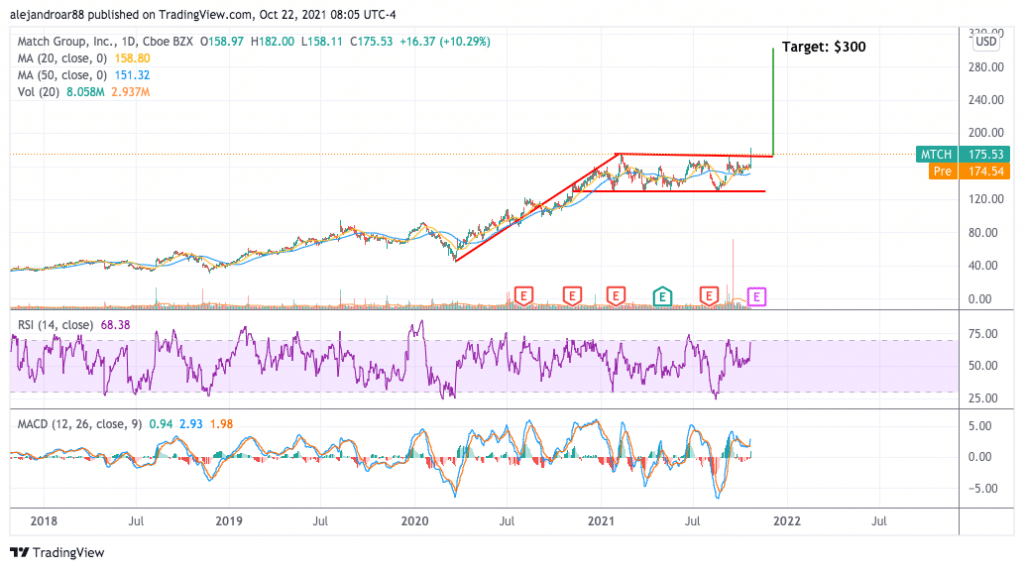
Task: Click the MACD 5.00 axis label
Action: coord(980,426)
